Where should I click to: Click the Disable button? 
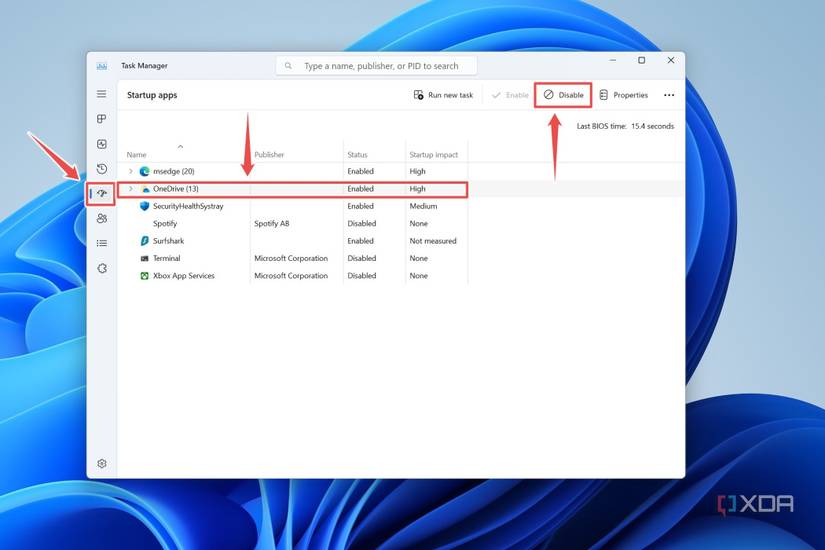click(x=564, y=95)
